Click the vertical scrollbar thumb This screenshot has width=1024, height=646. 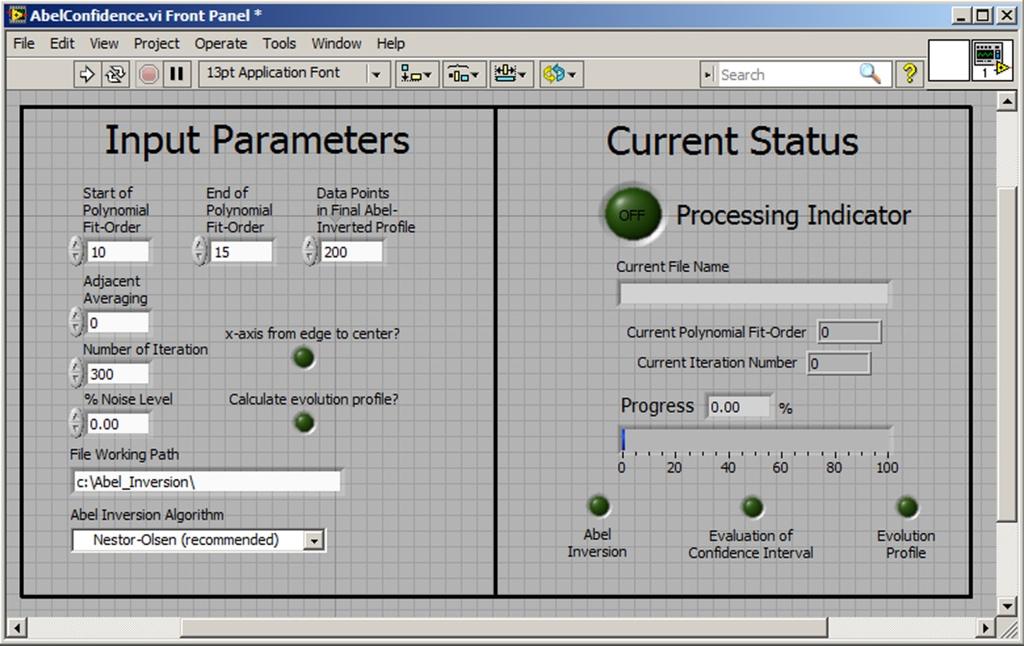click(1007, 354)
